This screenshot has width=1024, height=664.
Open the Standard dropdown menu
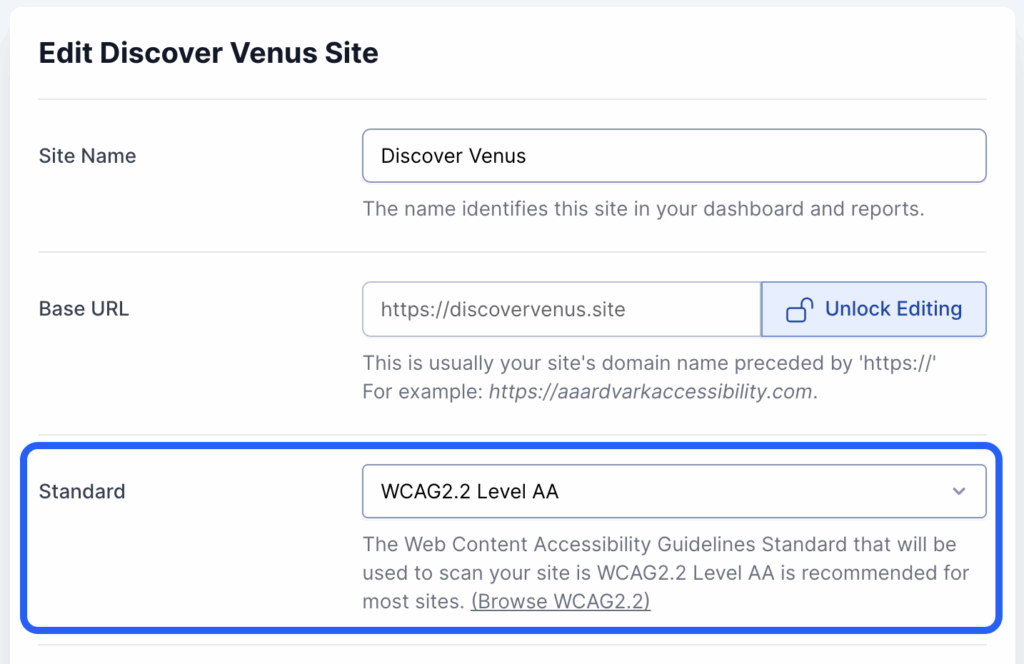[x=674, y=491]
